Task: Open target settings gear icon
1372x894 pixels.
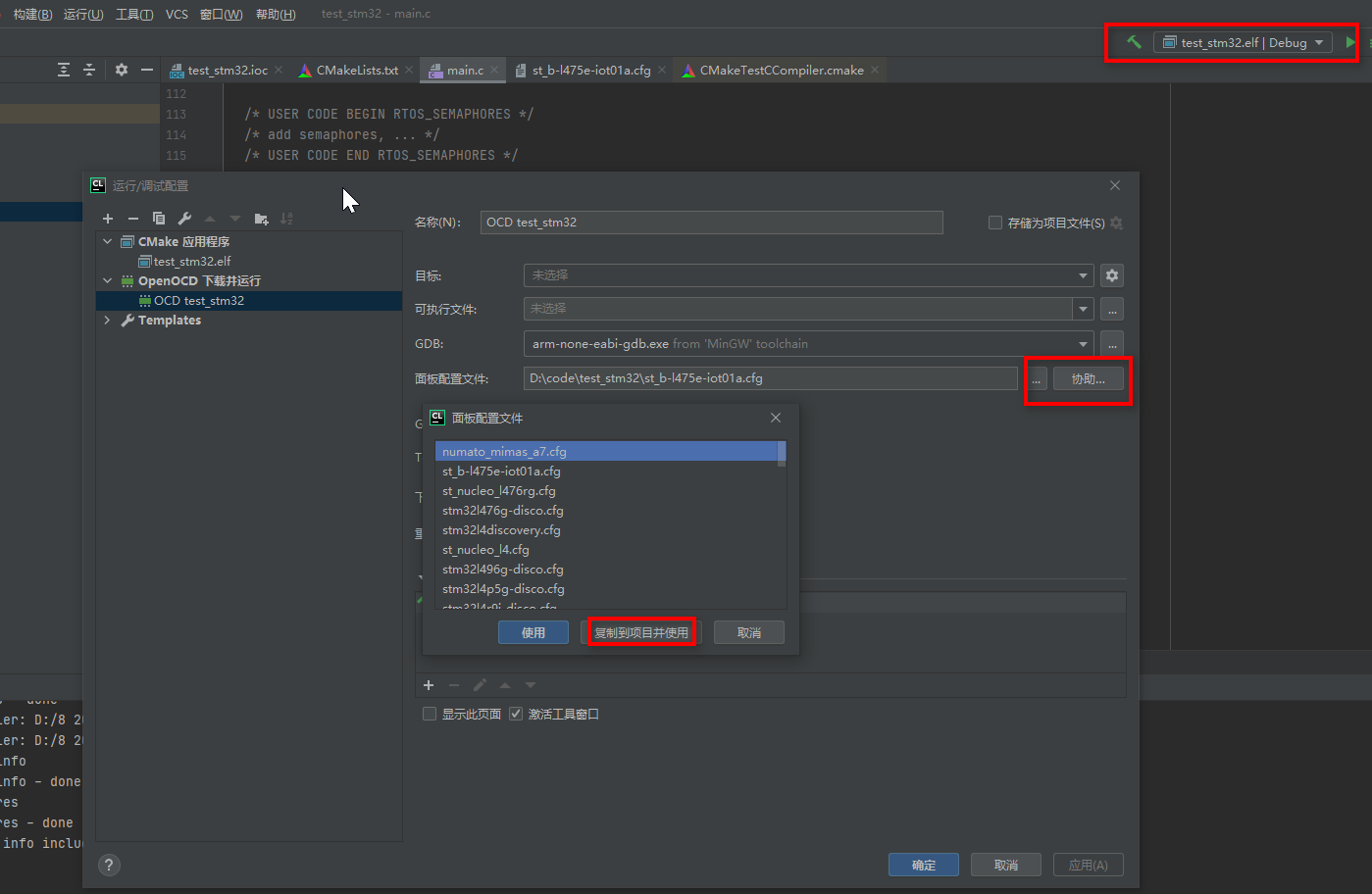Action: (x=1111, y=275)
